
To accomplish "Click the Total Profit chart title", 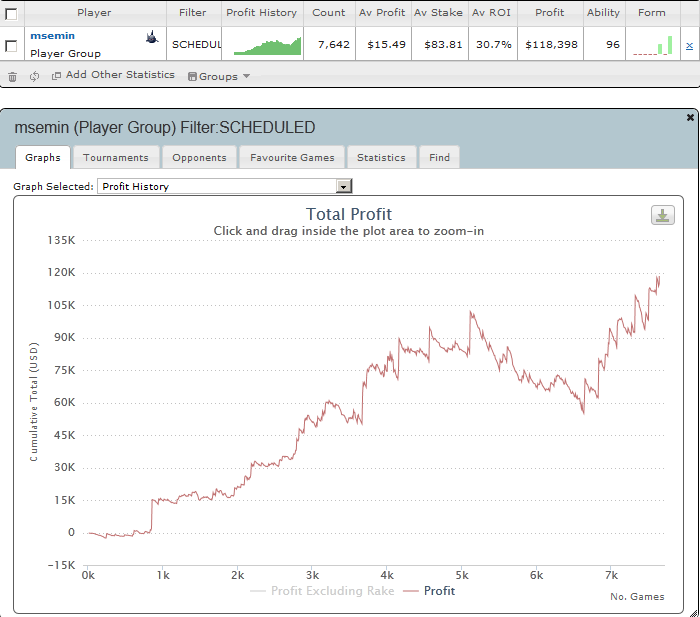I will click(349, 214).
